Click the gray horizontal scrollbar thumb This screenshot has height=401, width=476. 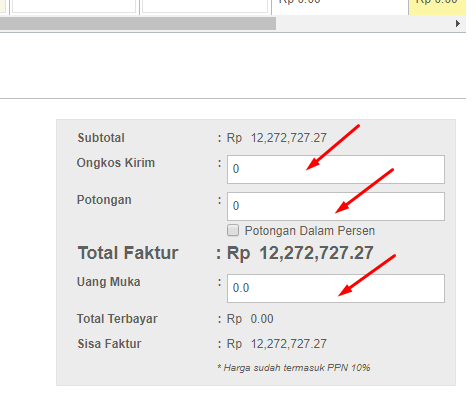(x=138, y=24)
